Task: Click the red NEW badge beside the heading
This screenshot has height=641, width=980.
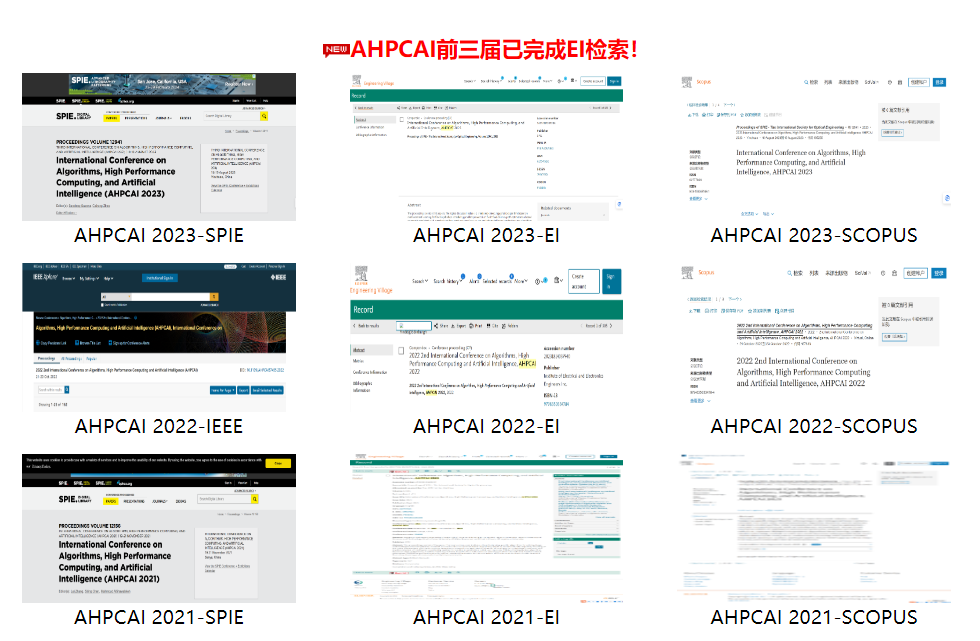Action: [x=336, y=50]
